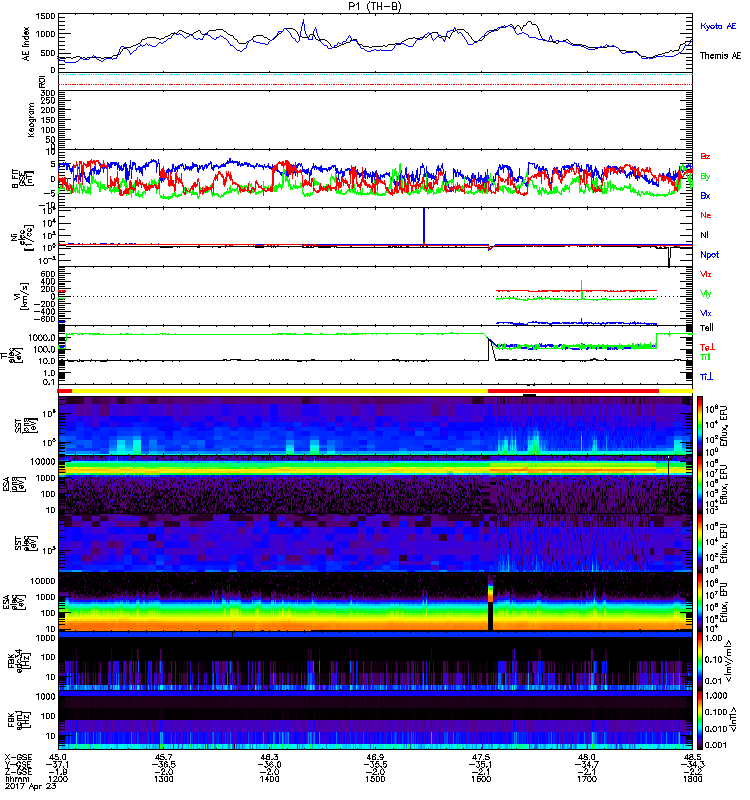Click the plot title P1 (TH-B)
This screenshot has width=750, height=800.
coord(375,6)
